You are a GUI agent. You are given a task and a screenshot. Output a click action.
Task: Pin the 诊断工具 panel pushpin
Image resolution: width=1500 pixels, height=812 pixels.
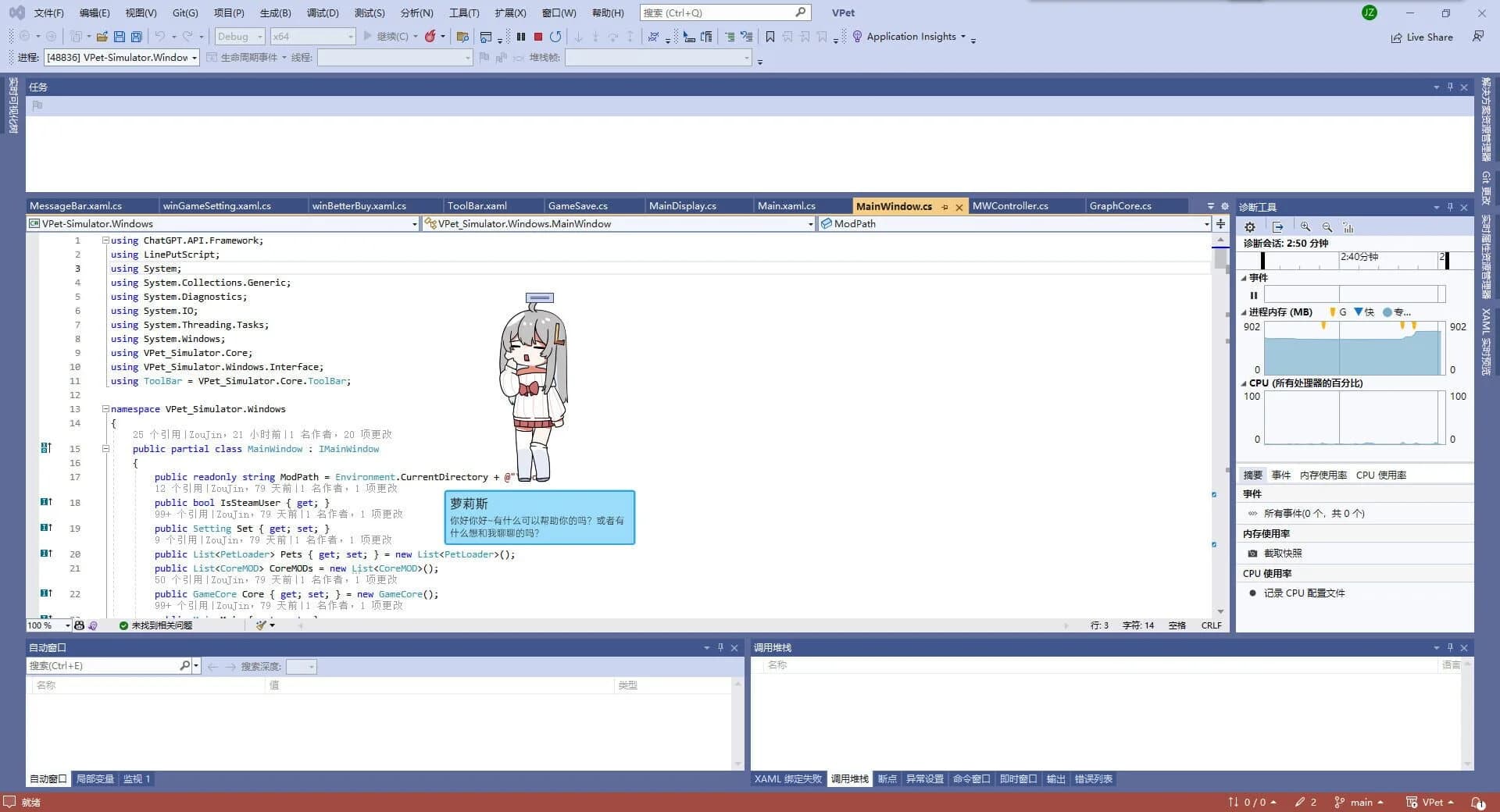(x=1450, y=207)
